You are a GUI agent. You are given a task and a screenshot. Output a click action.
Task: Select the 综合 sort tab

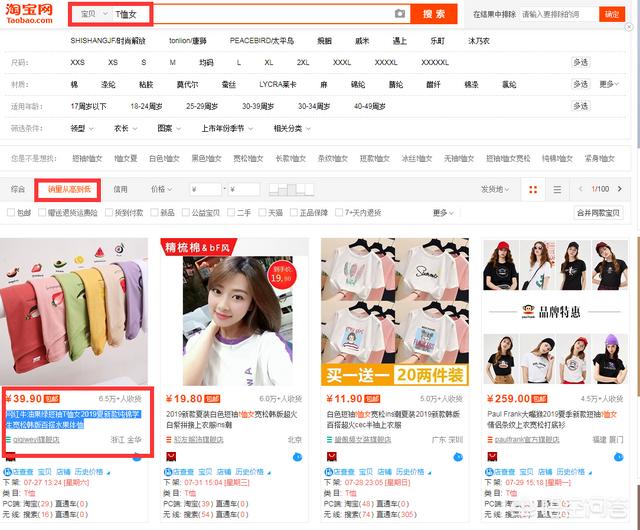[x=18, y=189]
